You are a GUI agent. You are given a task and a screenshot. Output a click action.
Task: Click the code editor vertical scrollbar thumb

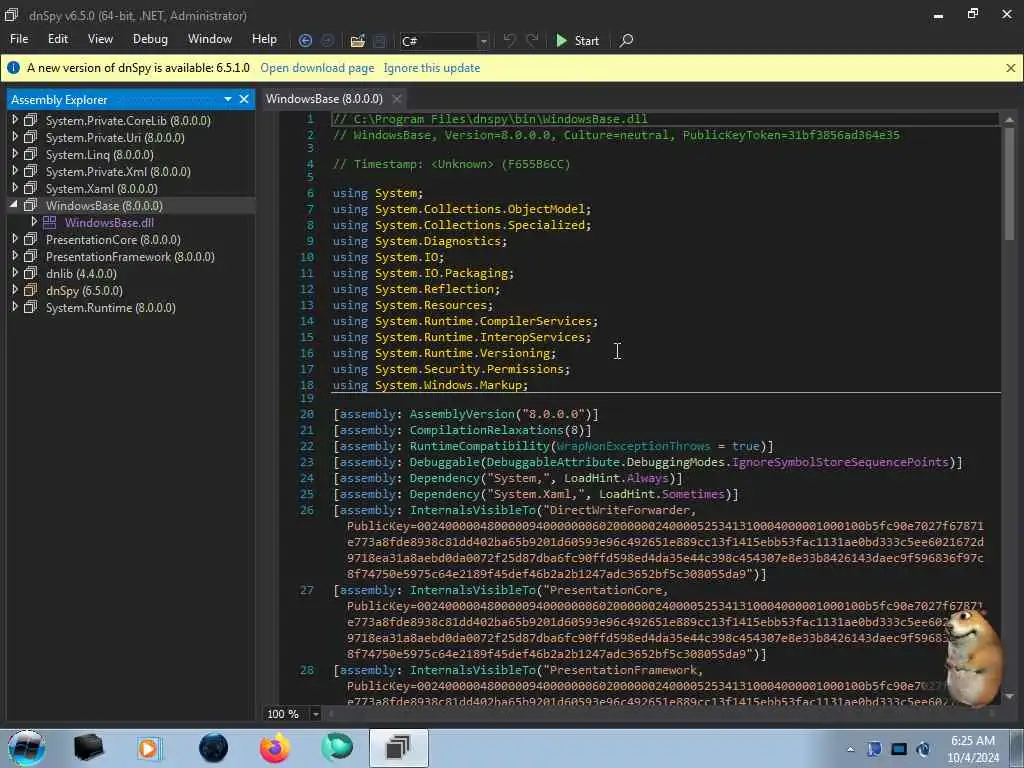1009,185
